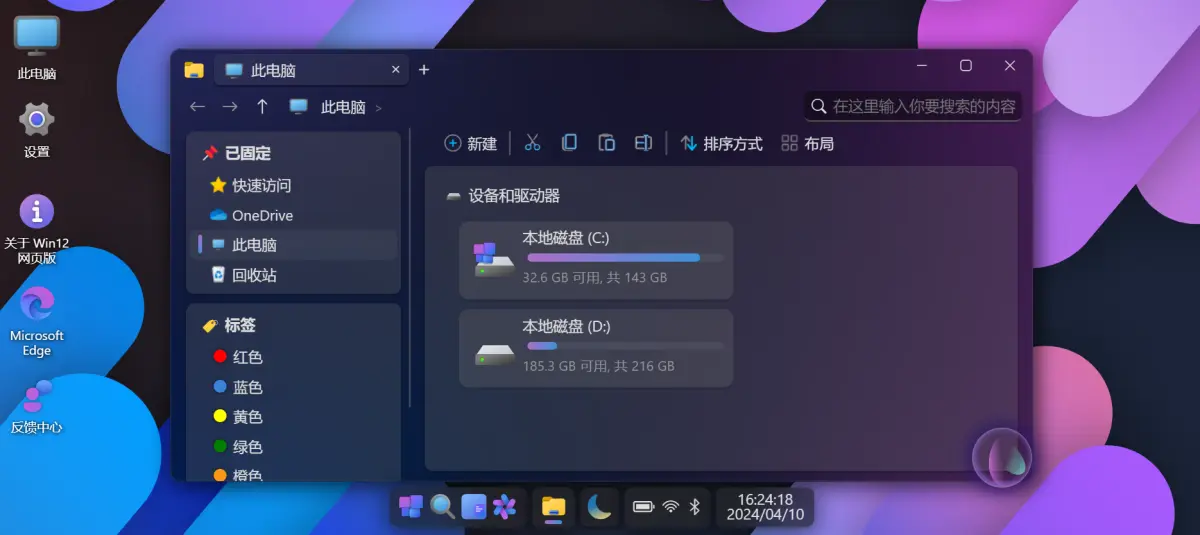Click the rename icon in toolbar
Screen dimensions: 1200x535
pos(643,143)
